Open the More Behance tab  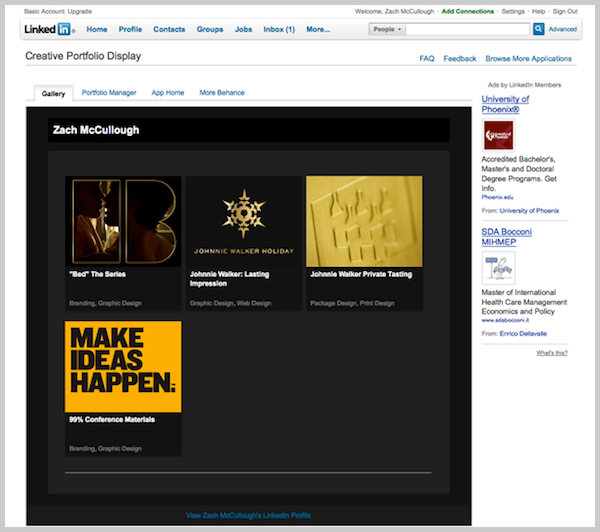coord(222,93)
